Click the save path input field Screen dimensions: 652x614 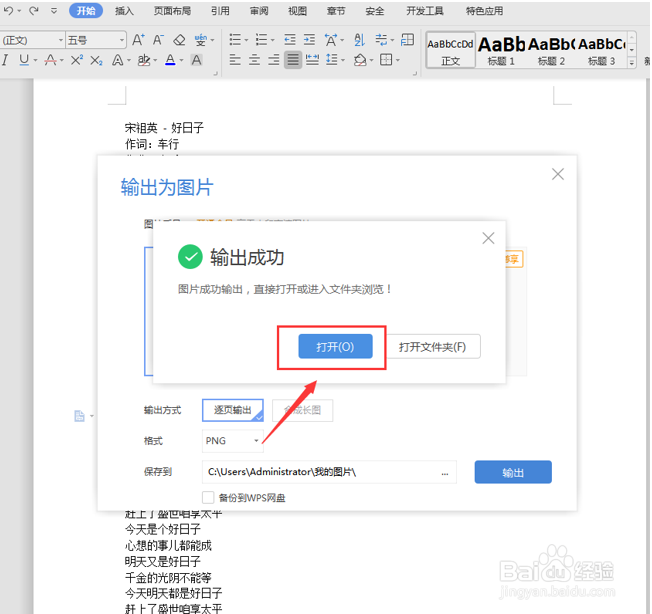(329, 472)
